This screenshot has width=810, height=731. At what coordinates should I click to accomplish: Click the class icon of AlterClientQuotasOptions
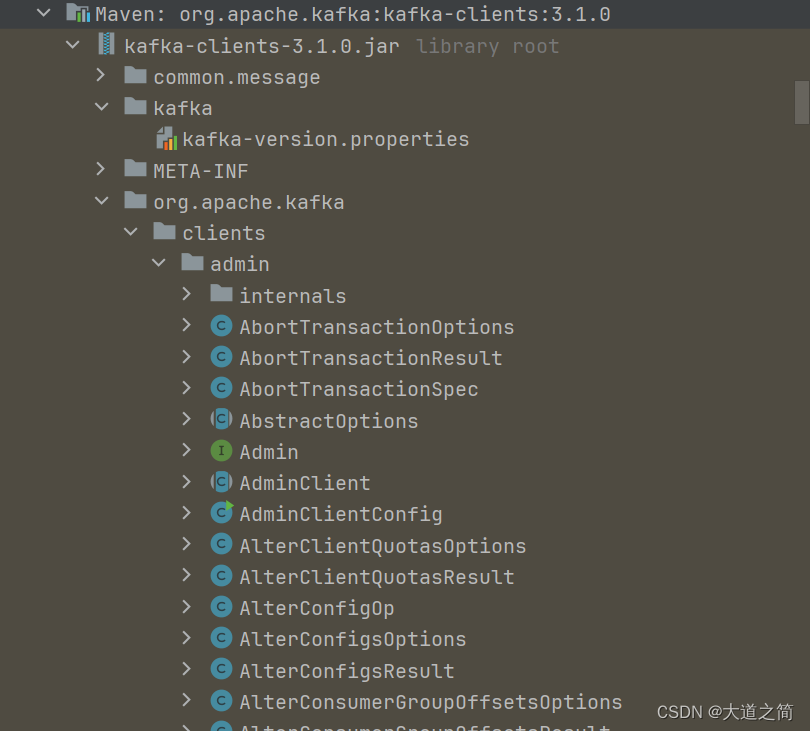(221, 545)
